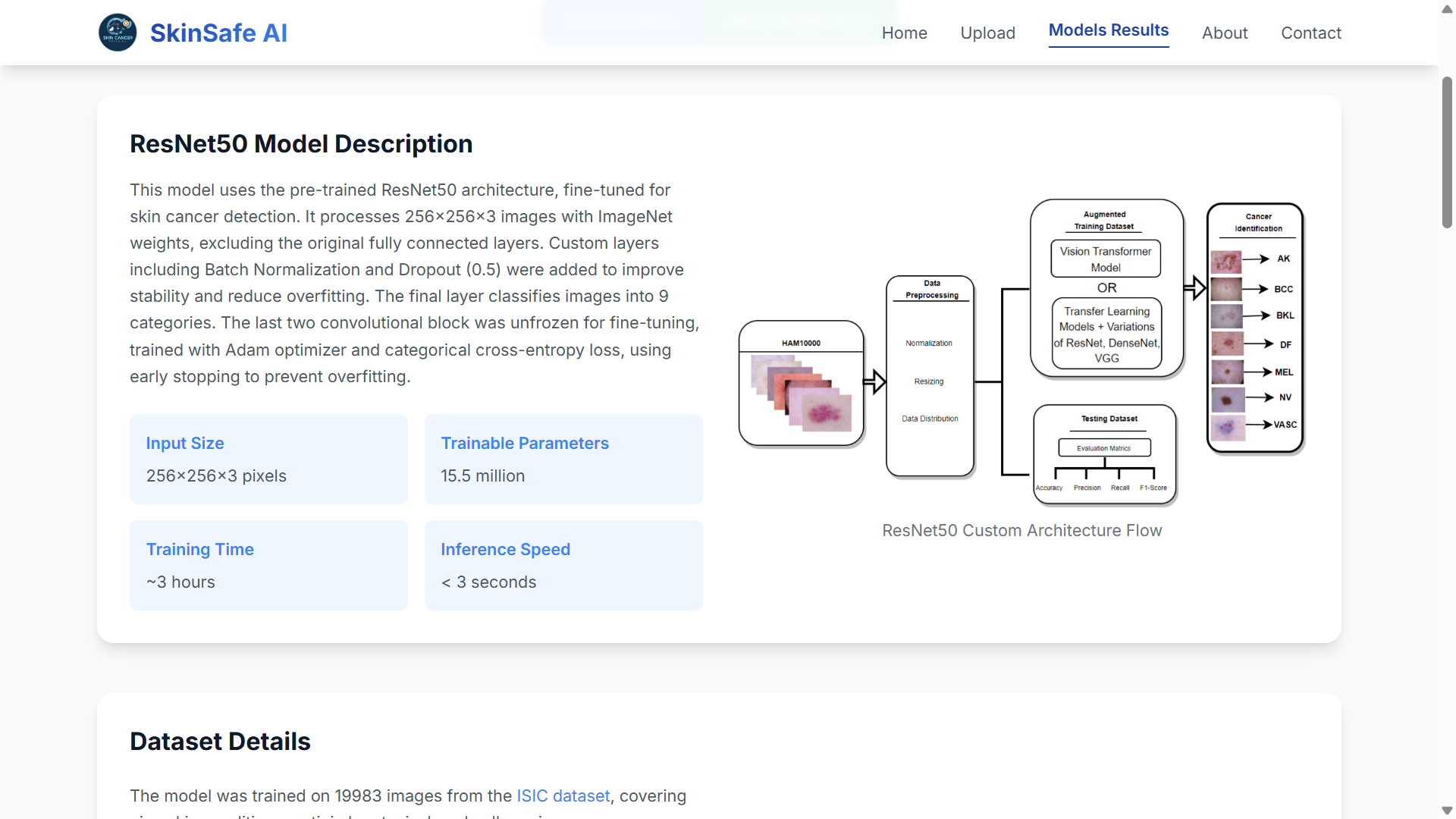Follow the ISIC dataset hyperlink
The image size is (1456, 819).
(563, 795)
